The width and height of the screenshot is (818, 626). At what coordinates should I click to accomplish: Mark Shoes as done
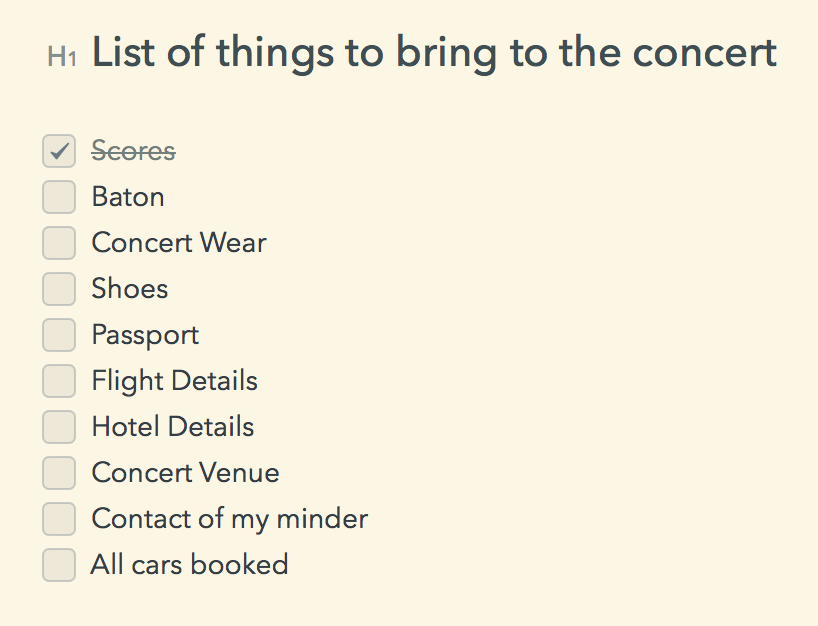point(59,289)
